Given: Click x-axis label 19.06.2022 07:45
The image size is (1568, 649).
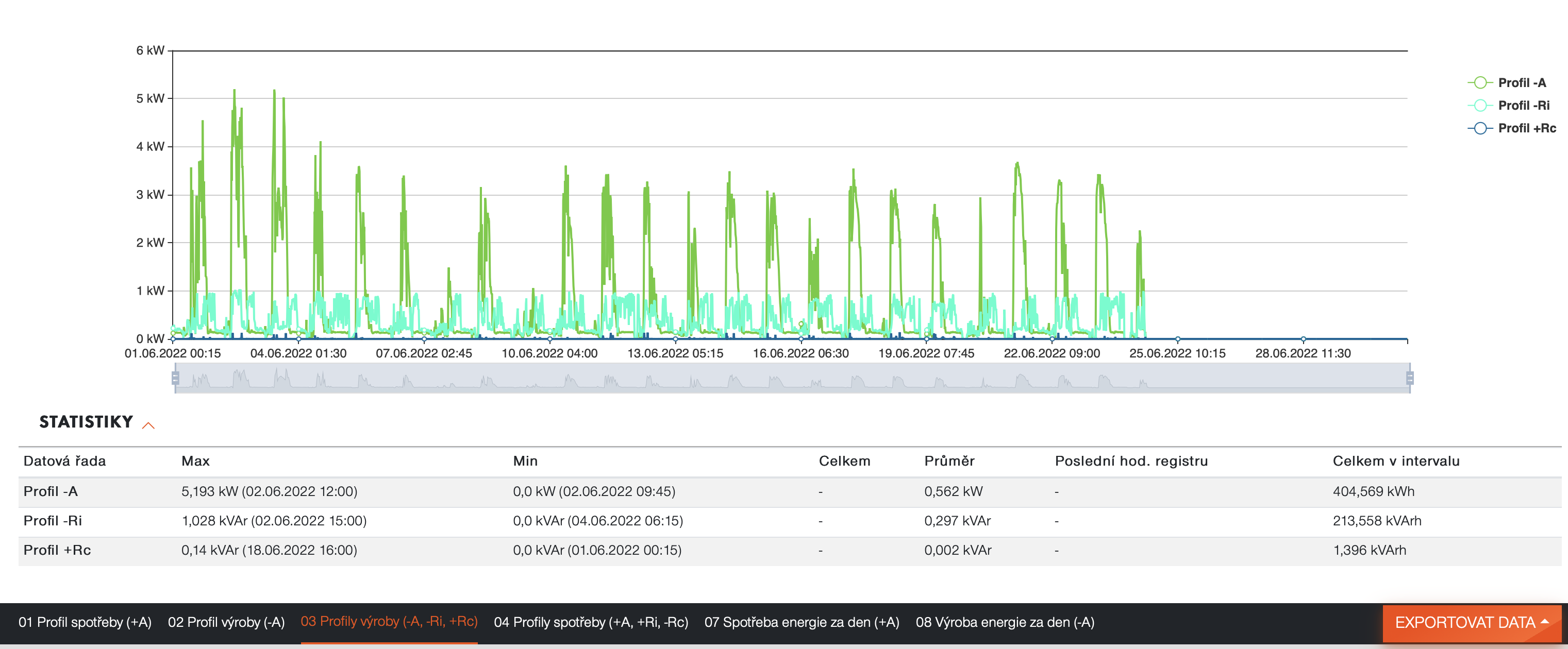Looking at the screenshot, I should (926, 353).
